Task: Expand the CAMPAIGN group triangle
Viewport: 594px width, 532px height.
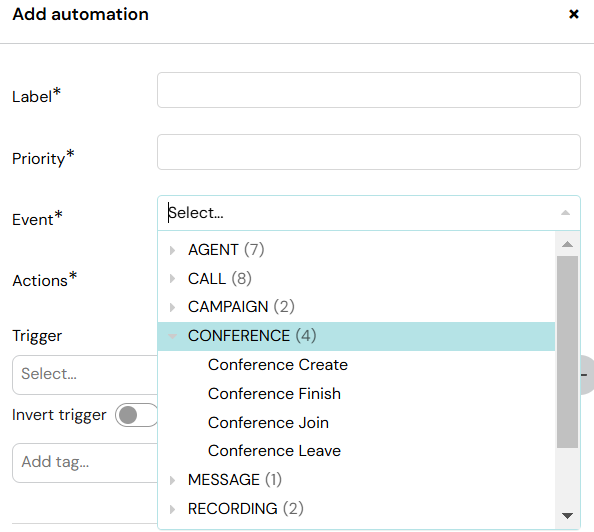Action: [172, 307]
